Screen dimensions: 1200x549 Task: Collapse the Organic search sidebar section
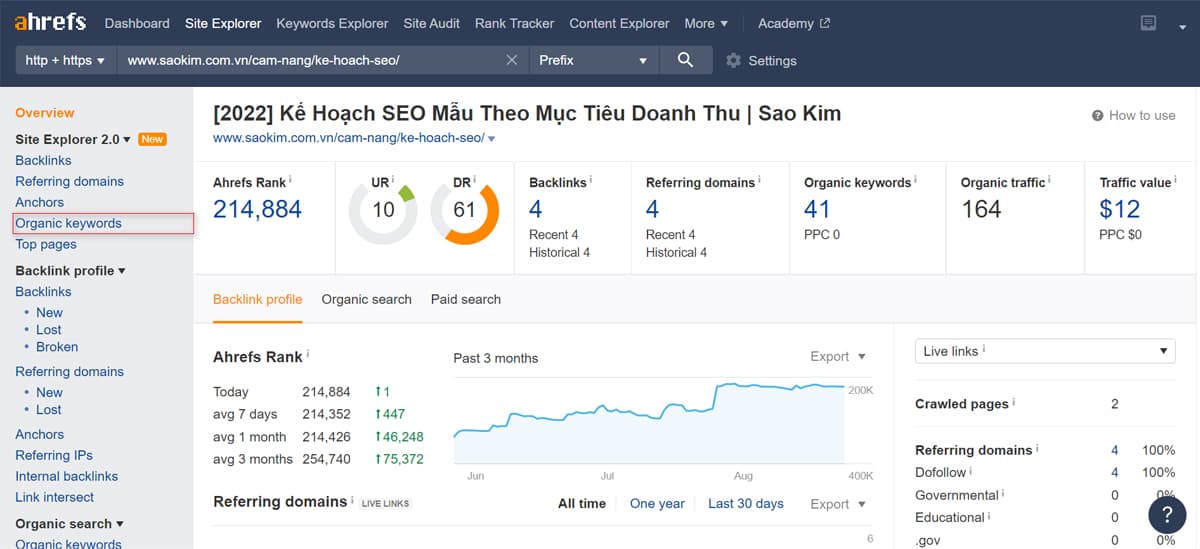click(69, 523)
